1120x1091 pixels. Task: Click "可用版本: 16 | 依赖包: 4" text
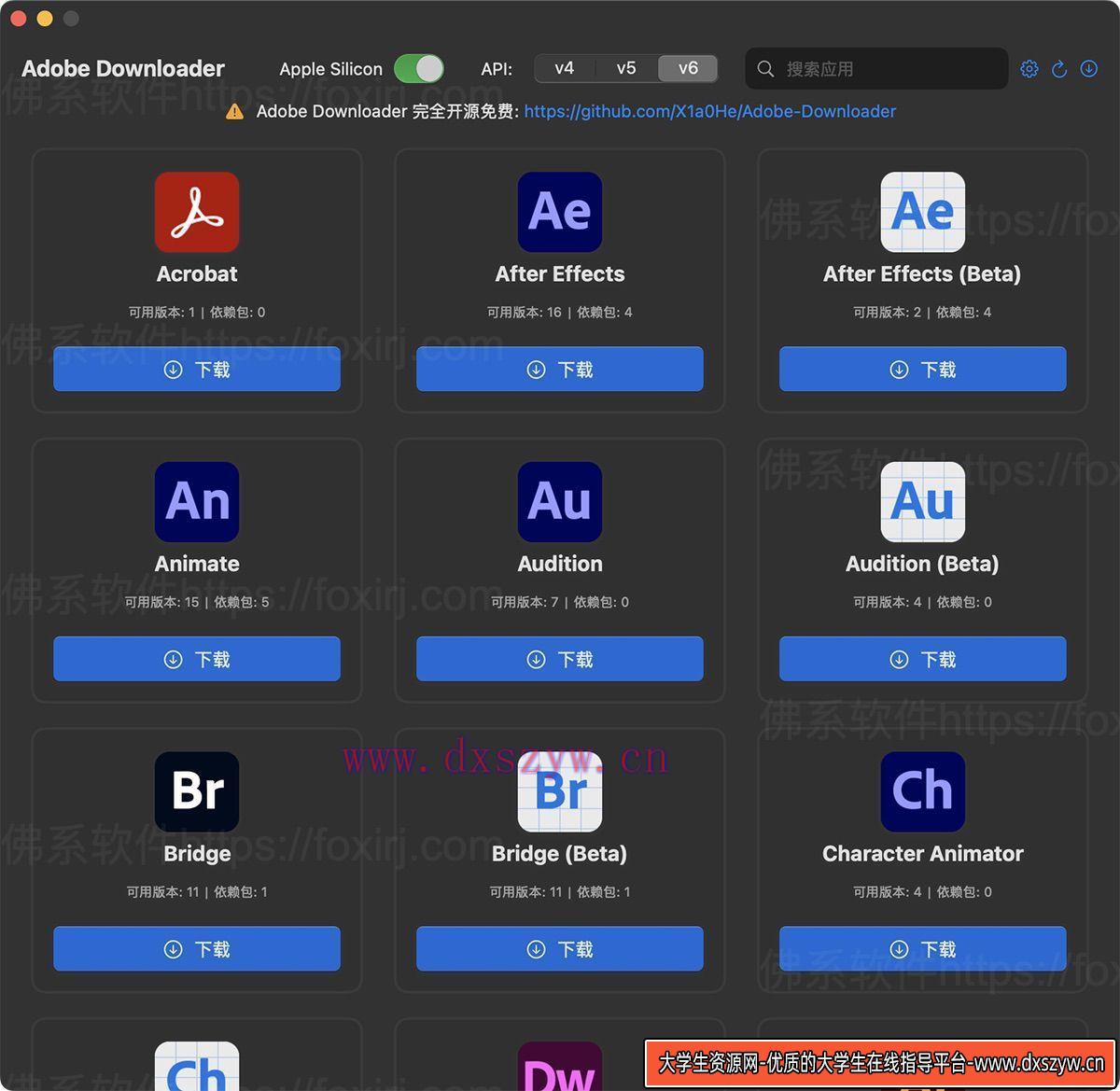tap(560, 313)
